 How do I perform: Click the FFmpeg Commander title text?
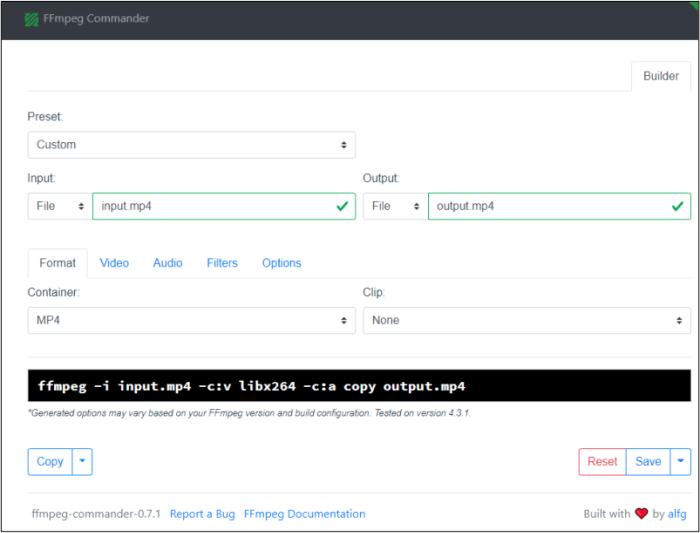(96, 19)
